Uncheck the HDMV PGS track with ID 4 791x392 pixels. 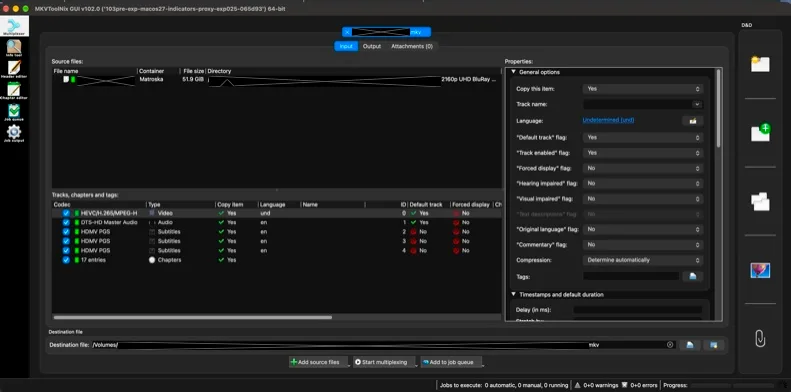pos(66,251)
